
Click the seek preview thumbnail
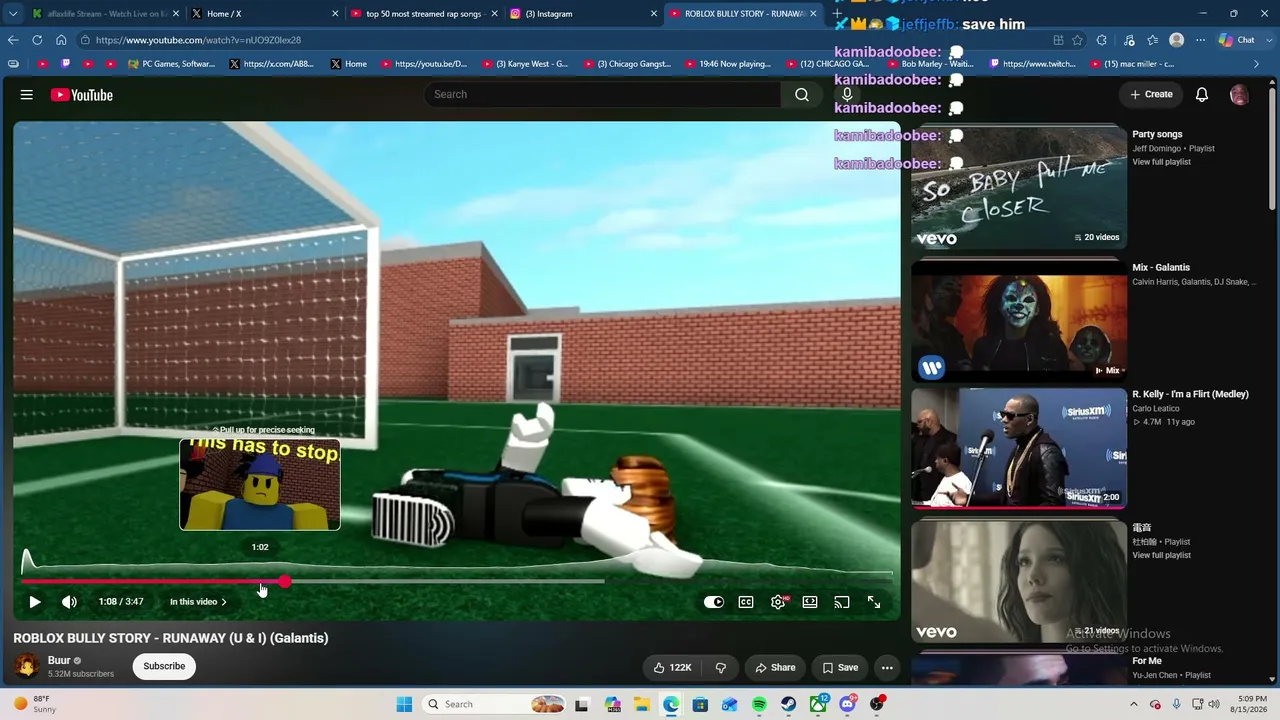point(260,484)
